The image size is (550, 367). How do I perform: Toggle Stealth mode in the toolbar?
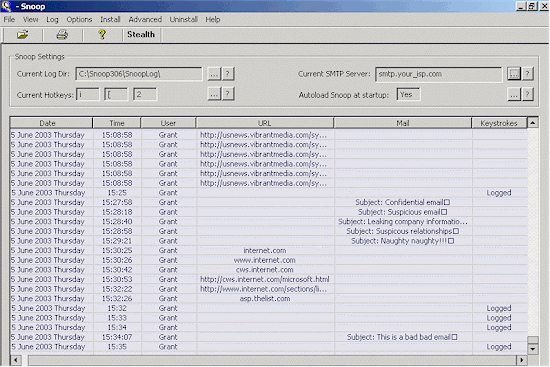[x=141, y=34]
